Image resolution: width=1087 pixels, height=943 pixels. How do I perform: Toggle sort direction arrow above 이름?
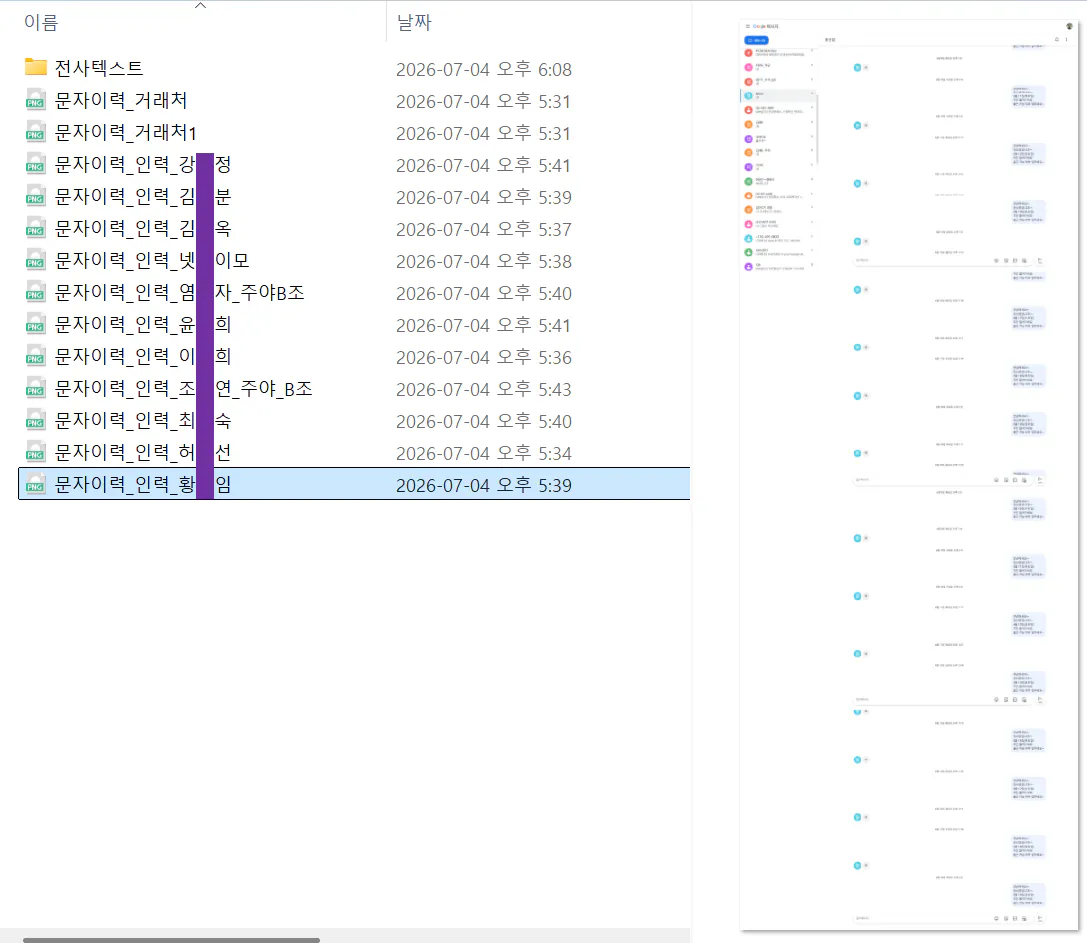coord(200,6)
